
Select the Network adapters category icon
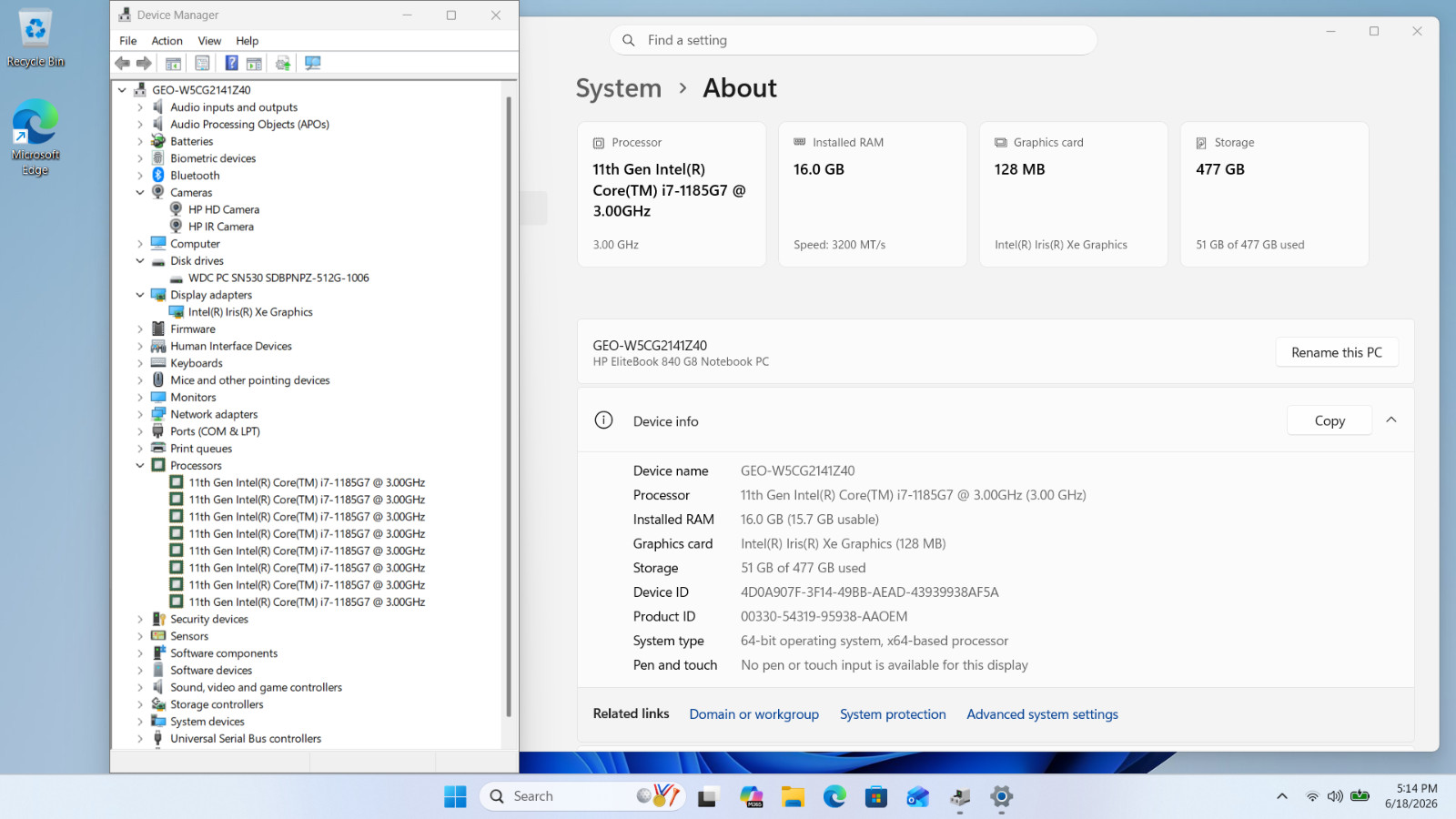pos(158,414)
